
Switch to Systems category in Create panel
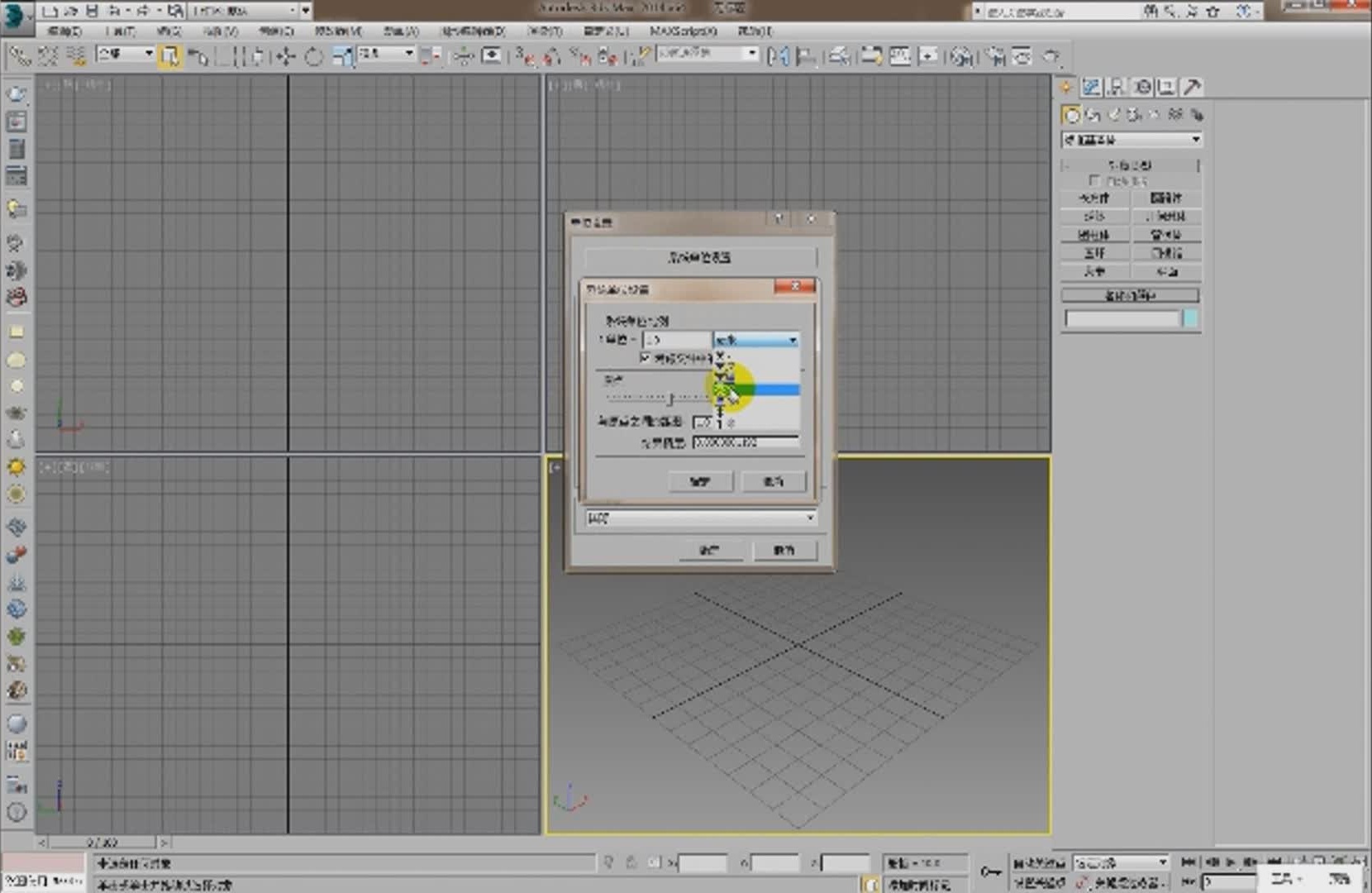pyautogui.click(x=1197, y=114)
